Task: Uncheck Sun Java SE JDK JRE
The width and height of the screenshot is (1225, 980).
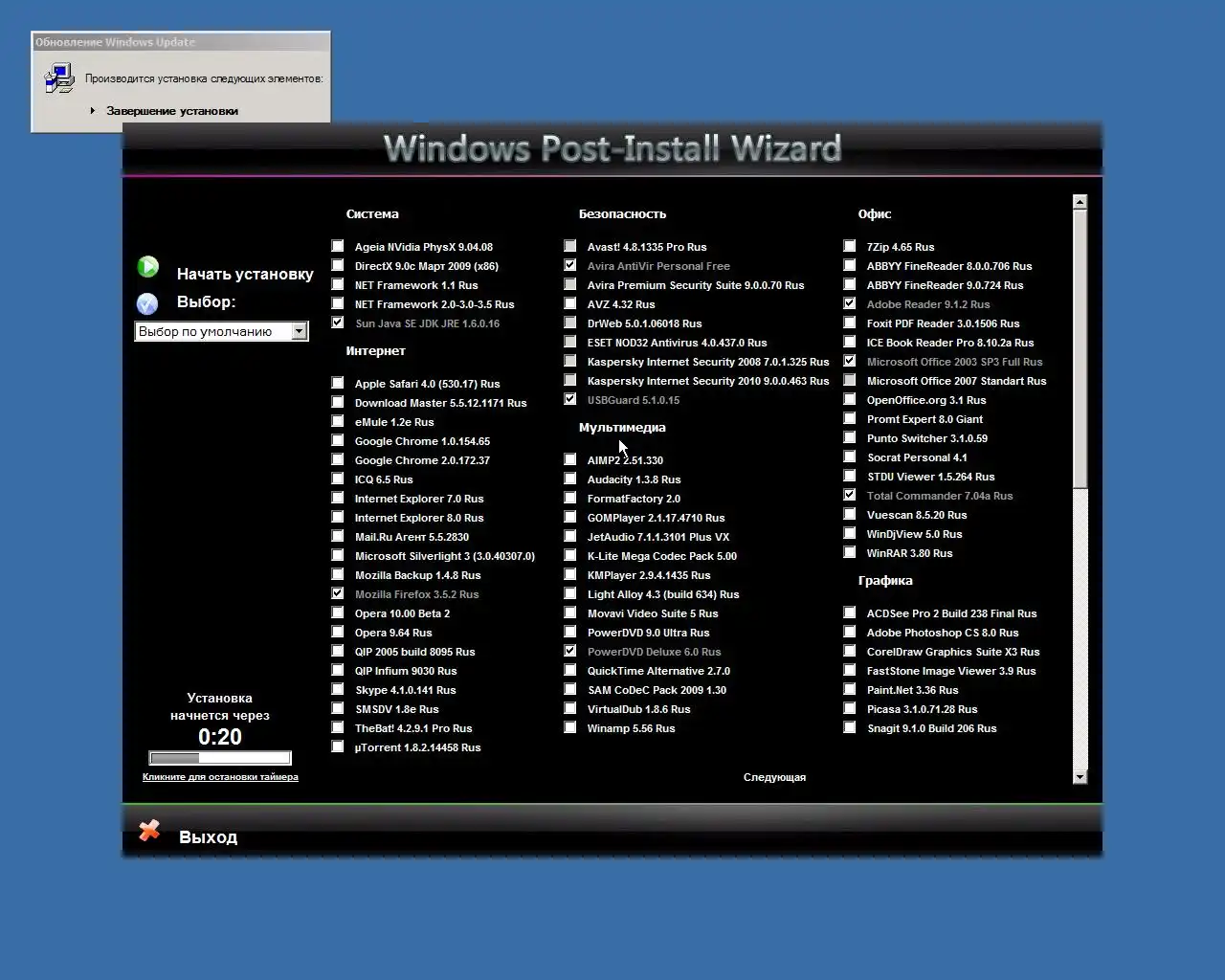Action: click(x=338, y=323)
